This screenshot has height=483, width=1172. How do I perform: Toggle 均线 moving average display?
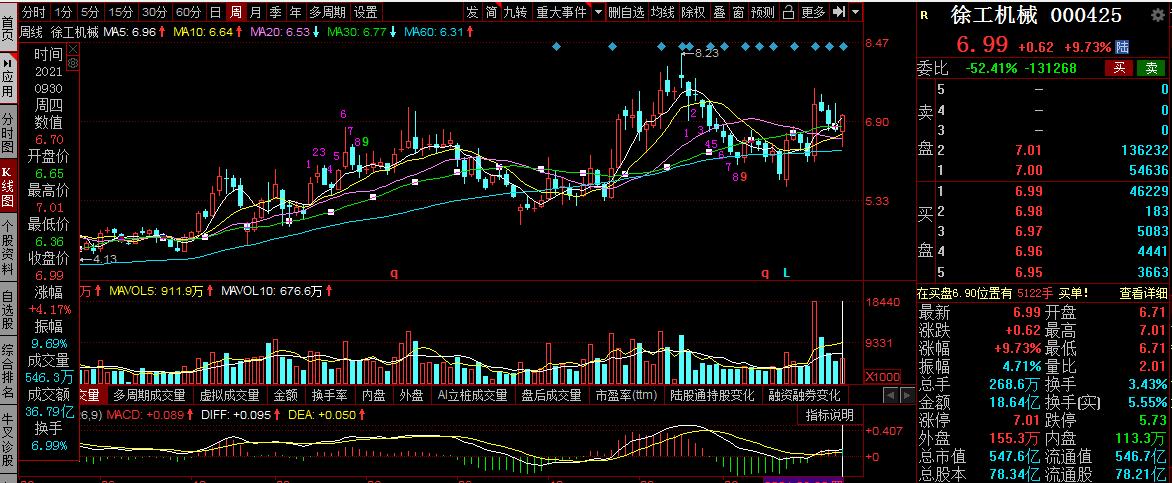pyautogui.click(x=662, y=12)
